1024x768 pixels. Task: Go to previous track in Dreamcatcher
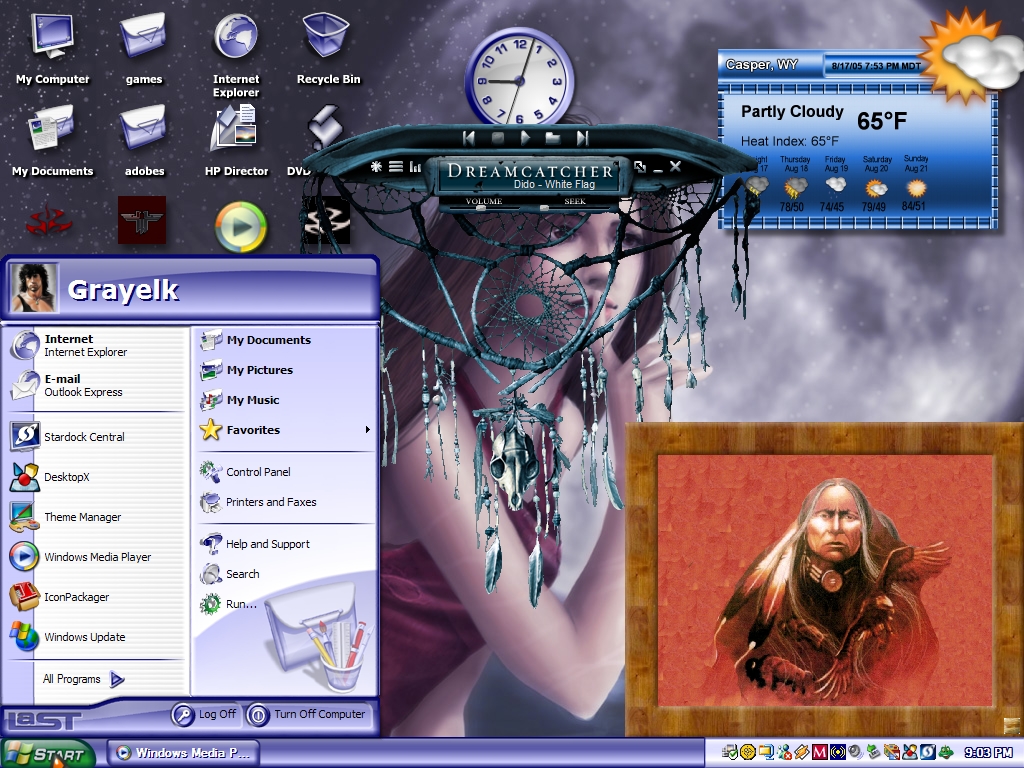[x=468, y=138]
